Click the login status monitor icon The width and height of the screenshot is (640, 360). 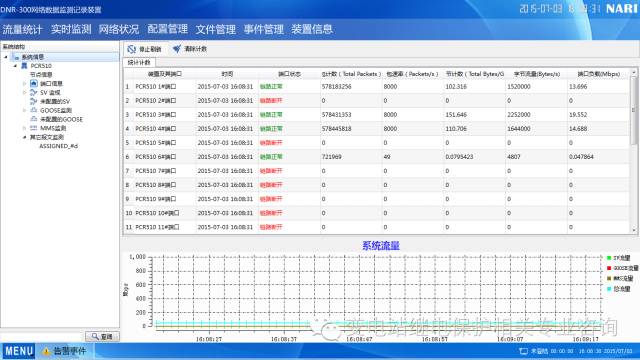pos(523,351)
